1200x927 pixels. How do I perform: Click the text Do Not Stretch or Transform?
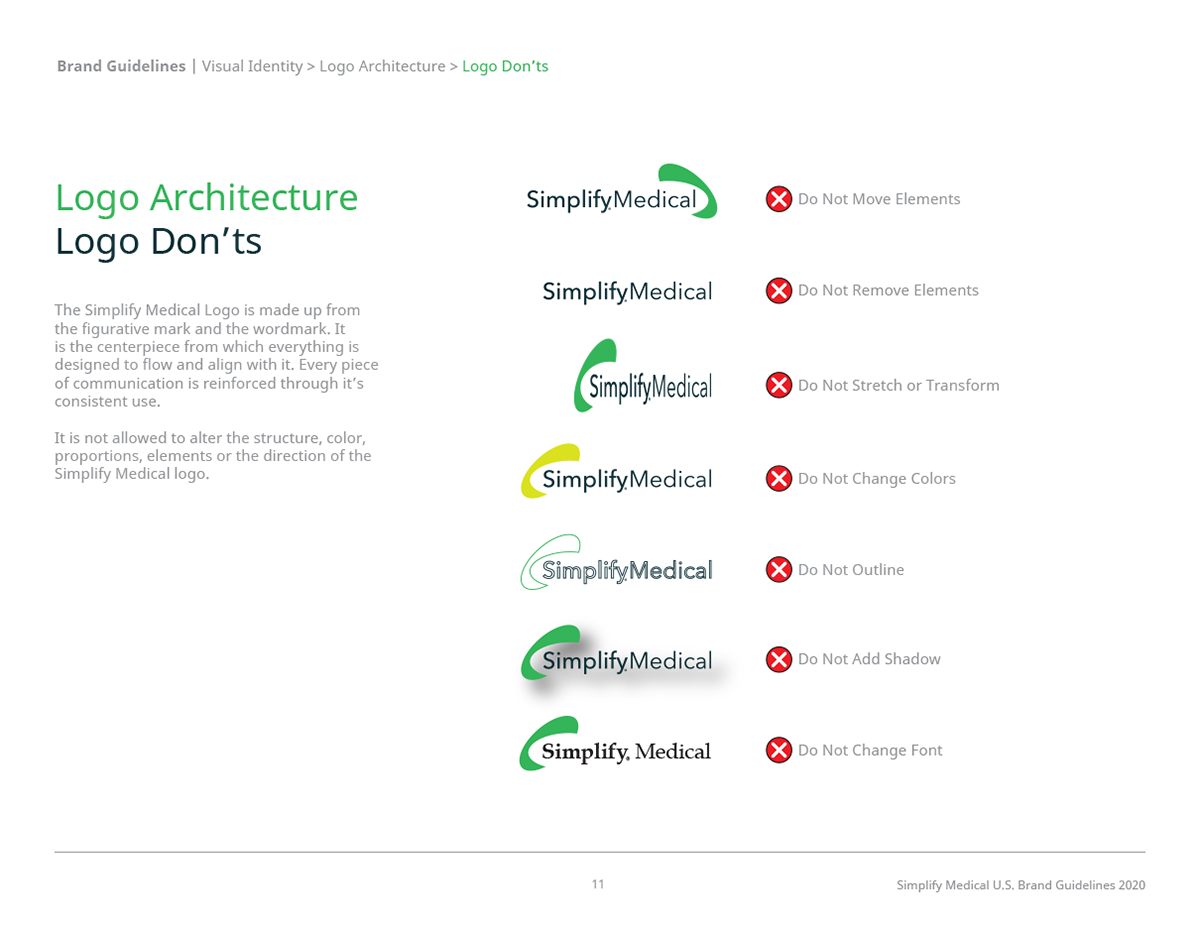click(x=899, y=385)
